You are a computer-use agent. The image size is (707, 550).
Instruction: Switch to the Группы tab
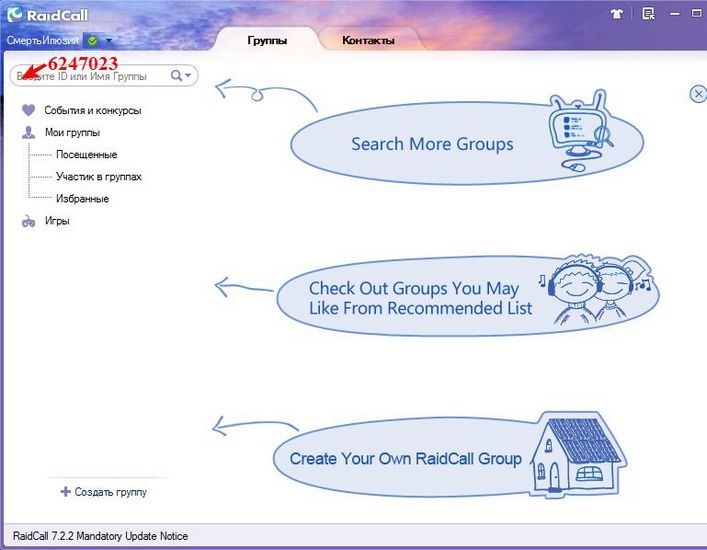tap(267, 40)
